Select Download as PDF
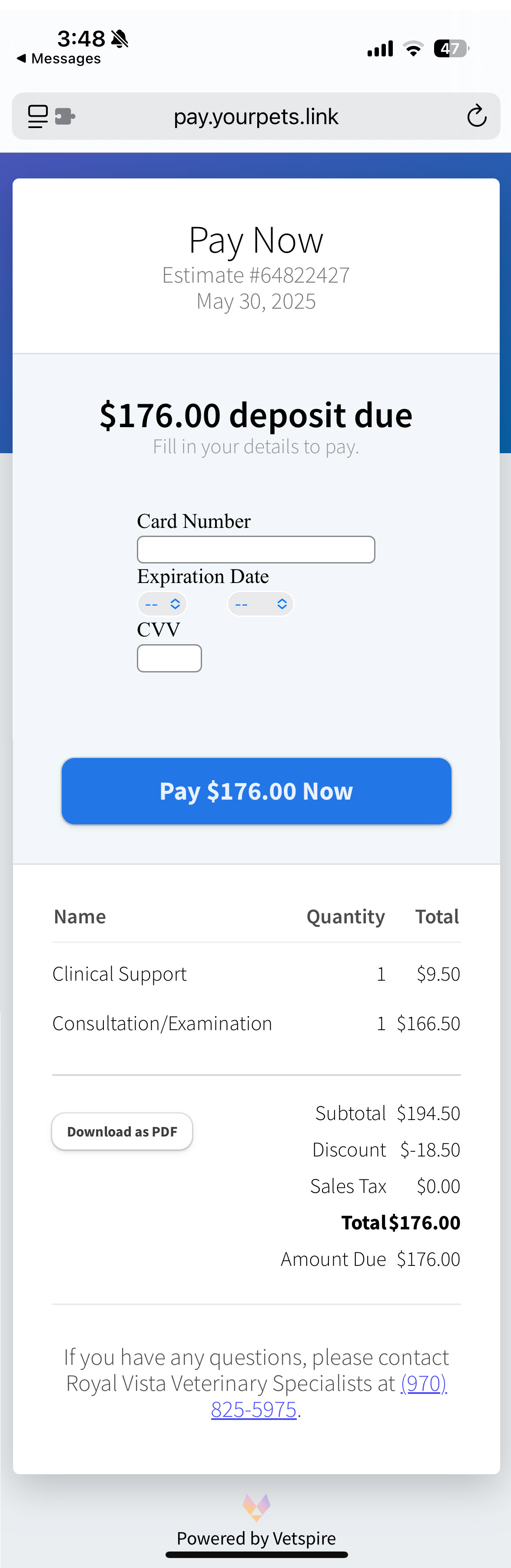Screen dimensions: 511x1568 click(122, 1131)
